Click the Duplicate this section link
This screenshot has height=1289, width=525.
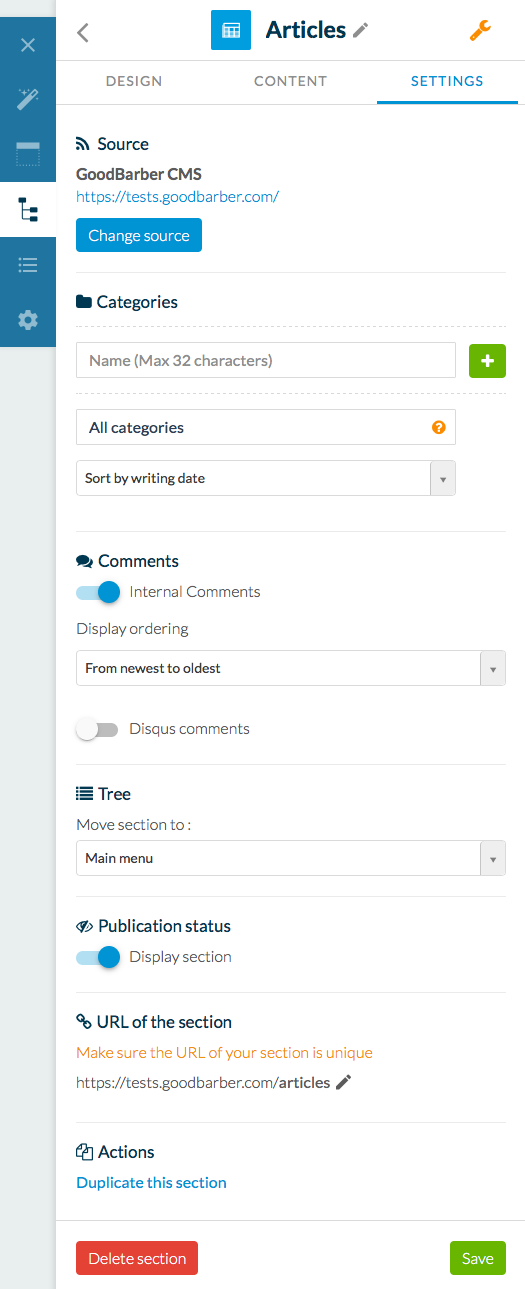tap(151, 1182)
